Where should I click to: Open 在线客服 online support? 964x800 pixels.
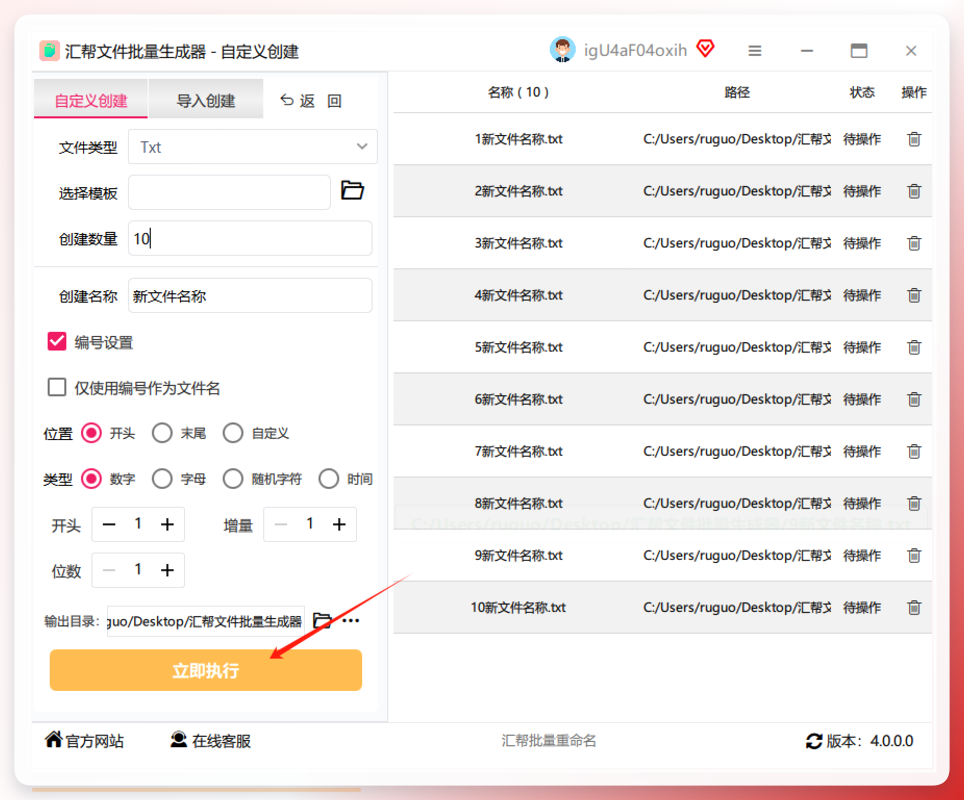[x=211, y=741]
